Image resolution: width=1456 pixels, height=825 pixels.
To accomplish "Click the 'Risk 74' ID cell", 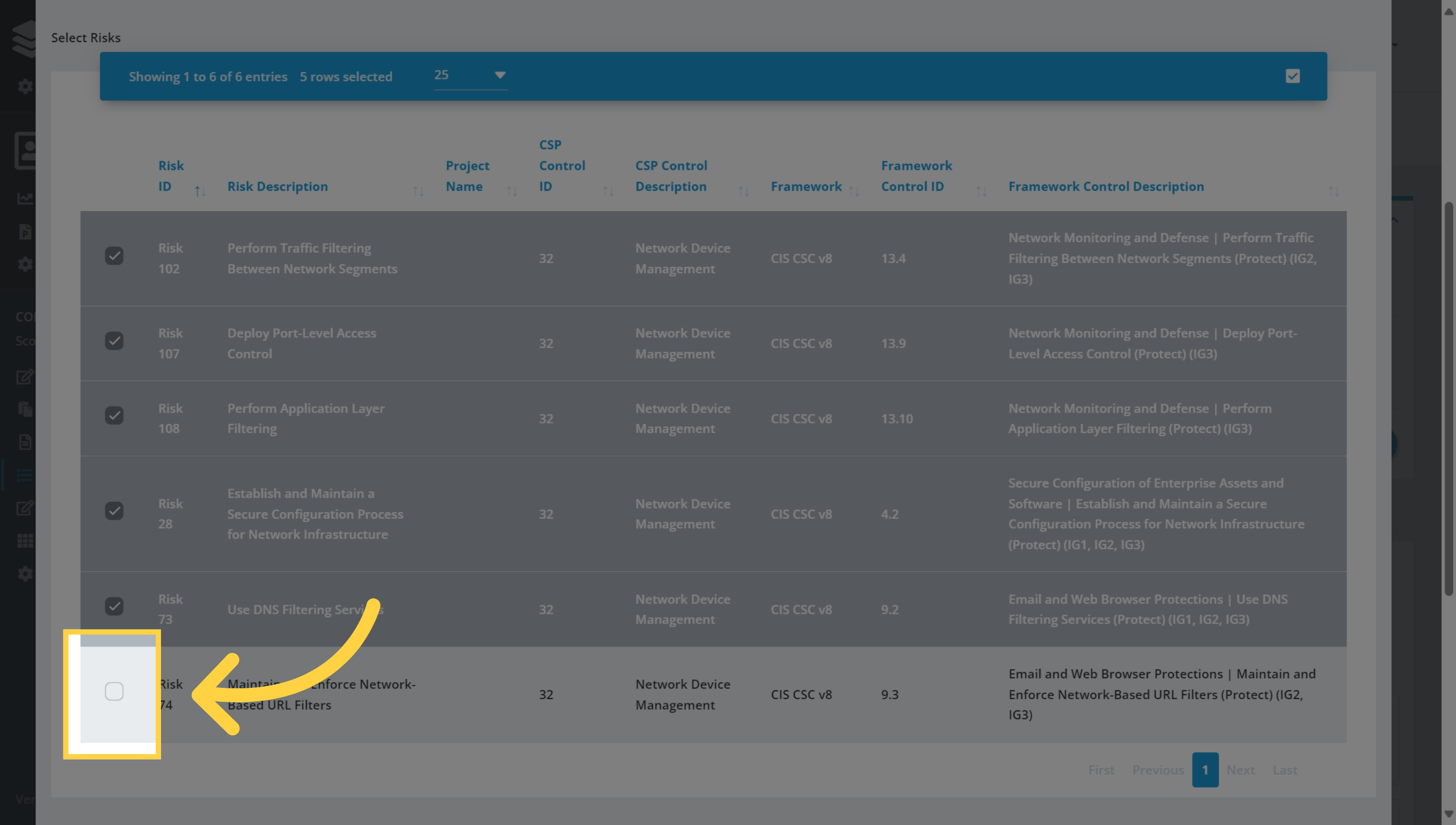I will tap(170, 695).
